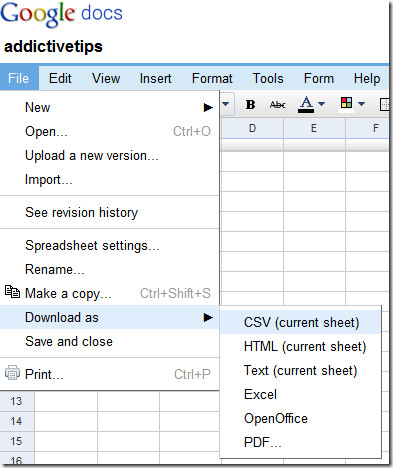Open the background color dropdown arrow
393x468 pixels.
361,104
